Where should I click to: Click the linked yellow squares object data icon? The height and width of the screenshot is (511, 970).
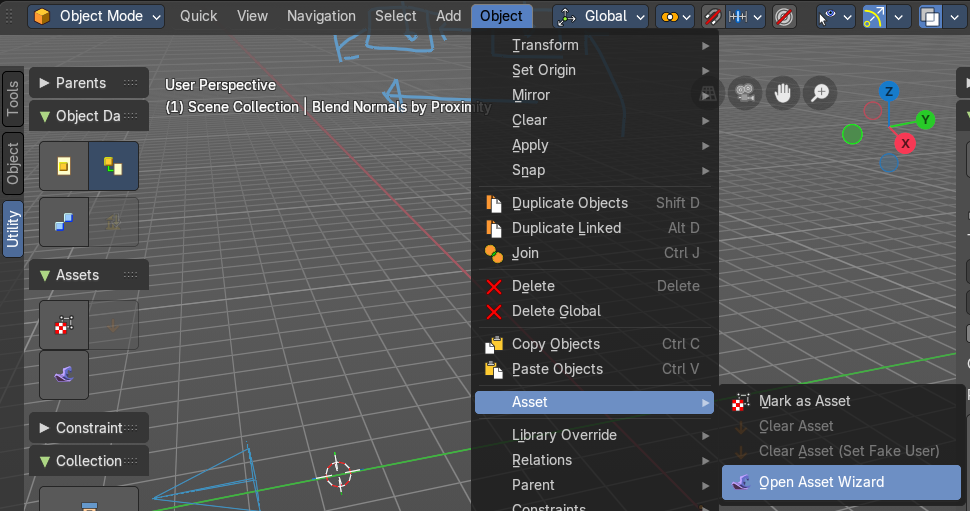point(113,166)
